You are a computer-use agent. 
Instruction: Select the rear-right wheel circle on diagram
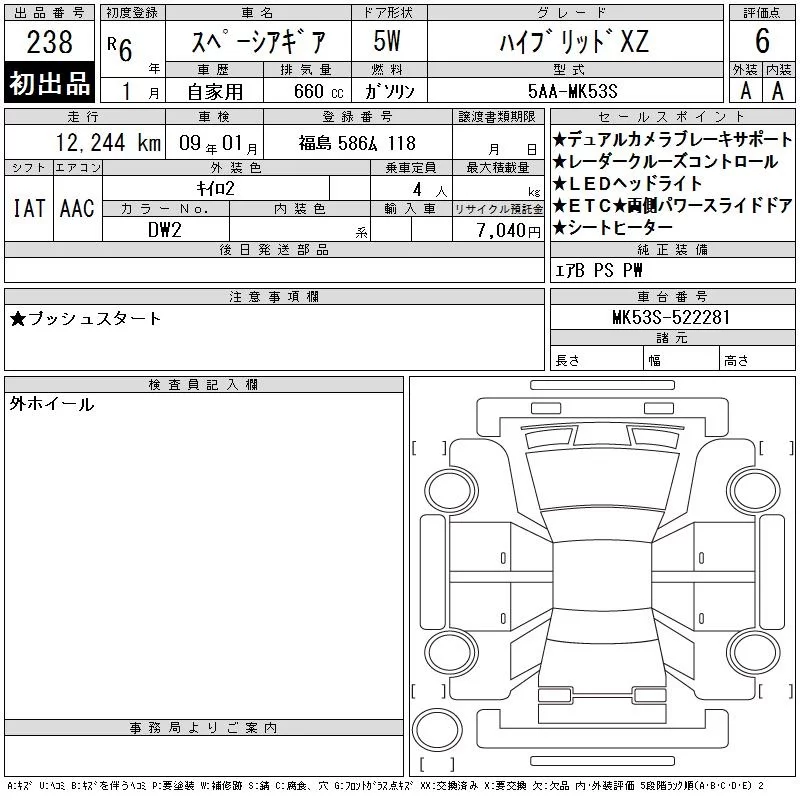coord(754,652)
